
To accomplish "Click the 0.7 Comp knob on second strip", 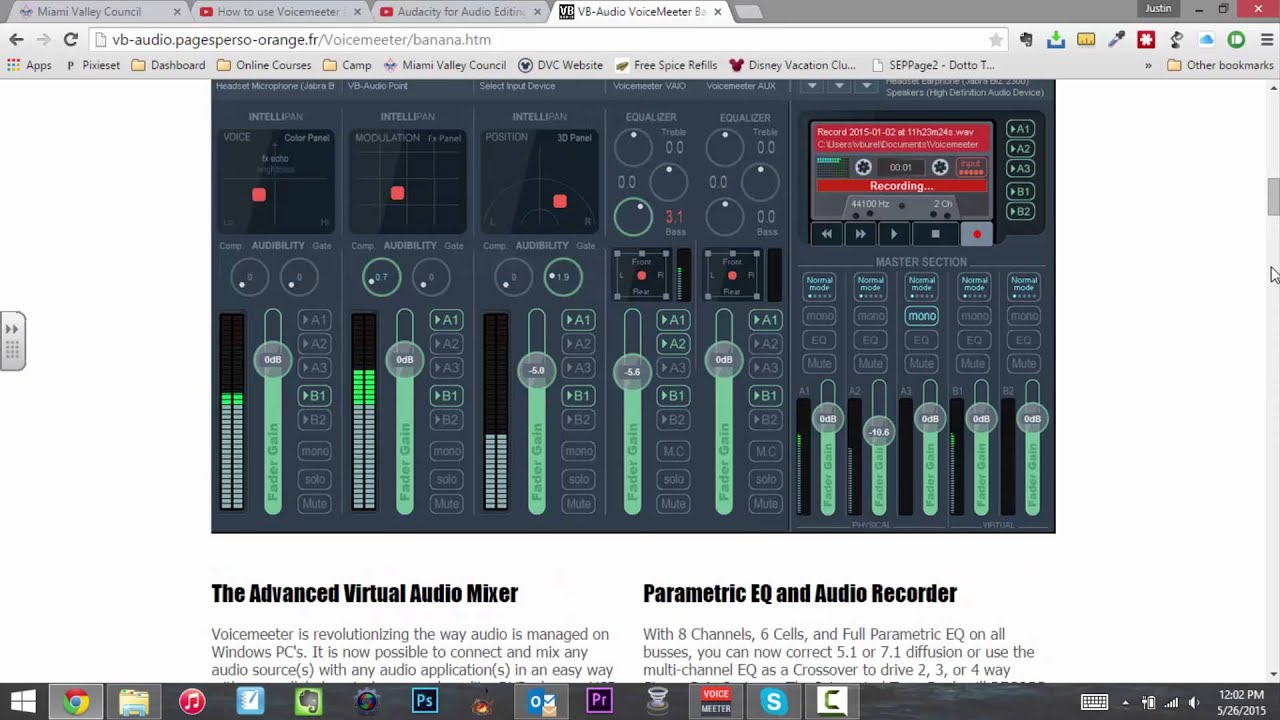I will 381,277.
